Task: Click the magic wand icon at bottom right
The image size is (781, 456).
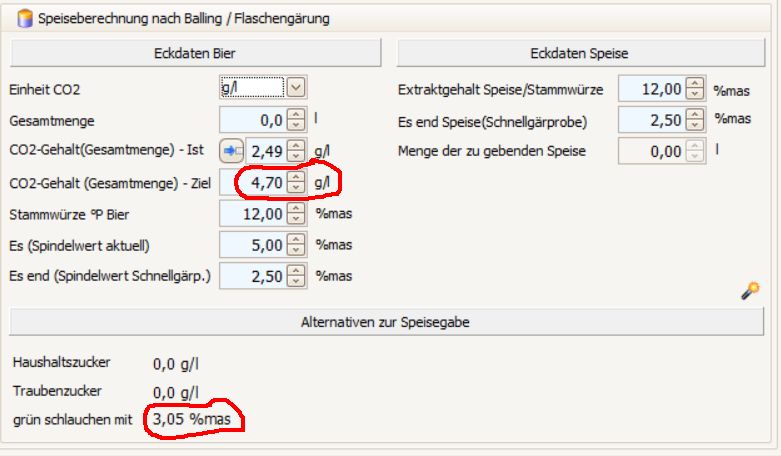Action: pyautogui.click(x=749, y=291)
